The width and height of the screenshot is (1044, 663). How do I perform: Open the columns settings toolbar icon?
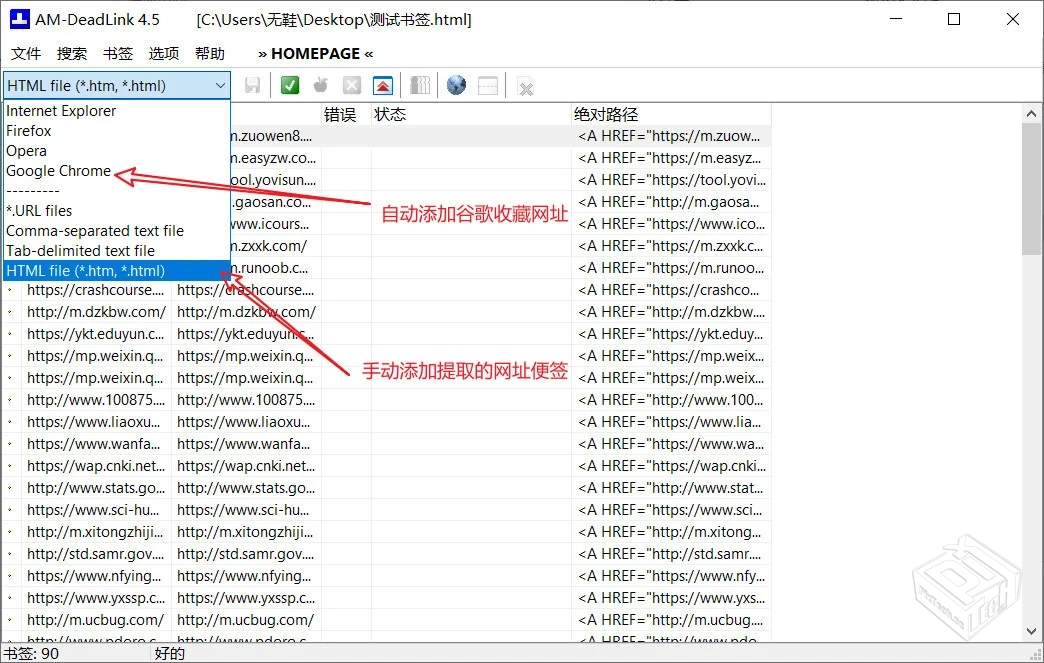[x=419, y=85]
